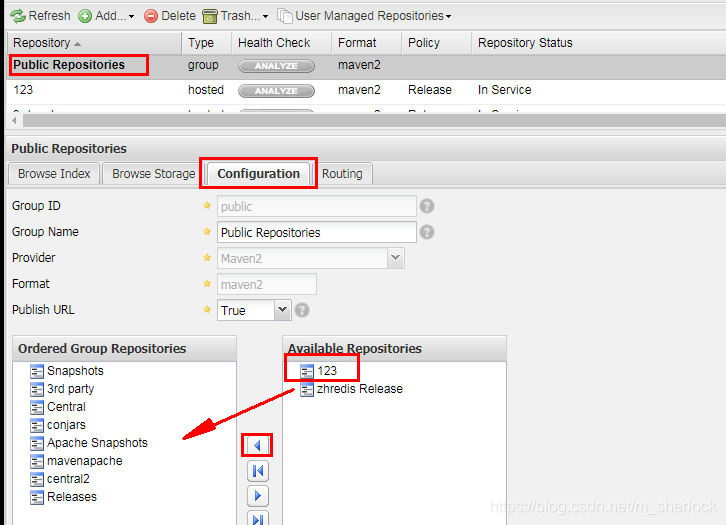Image resolution: width=726 pixels, height=525 pixels.
Task: Click the move-right single arrow button
Action: pos(257,496)
